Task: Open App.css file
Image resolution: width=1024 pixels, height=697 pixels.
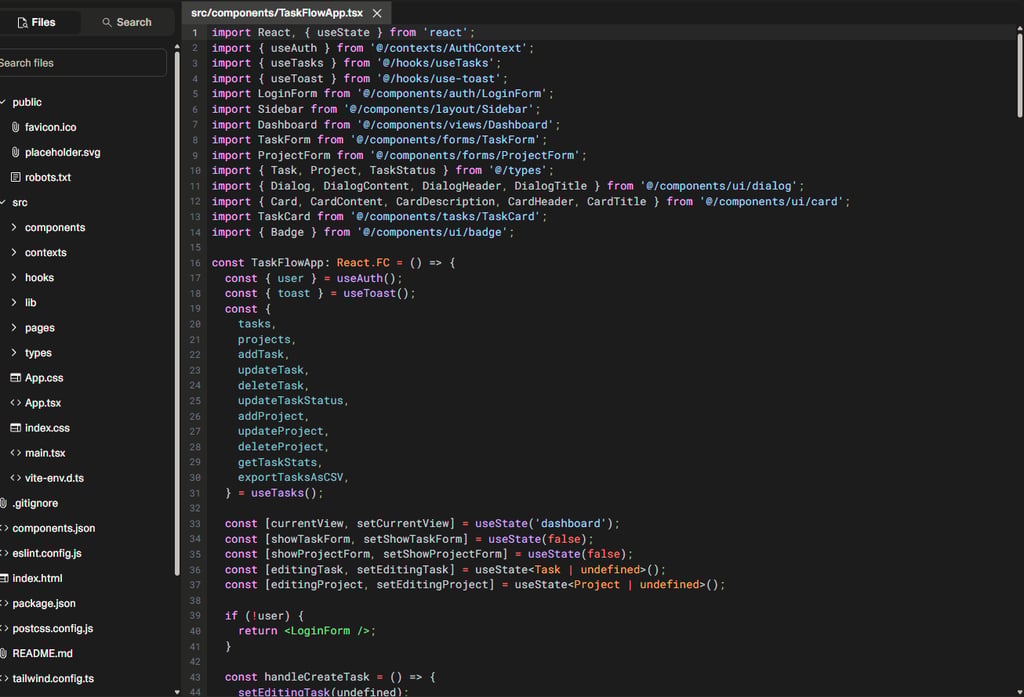Action: tap(44, 378)
